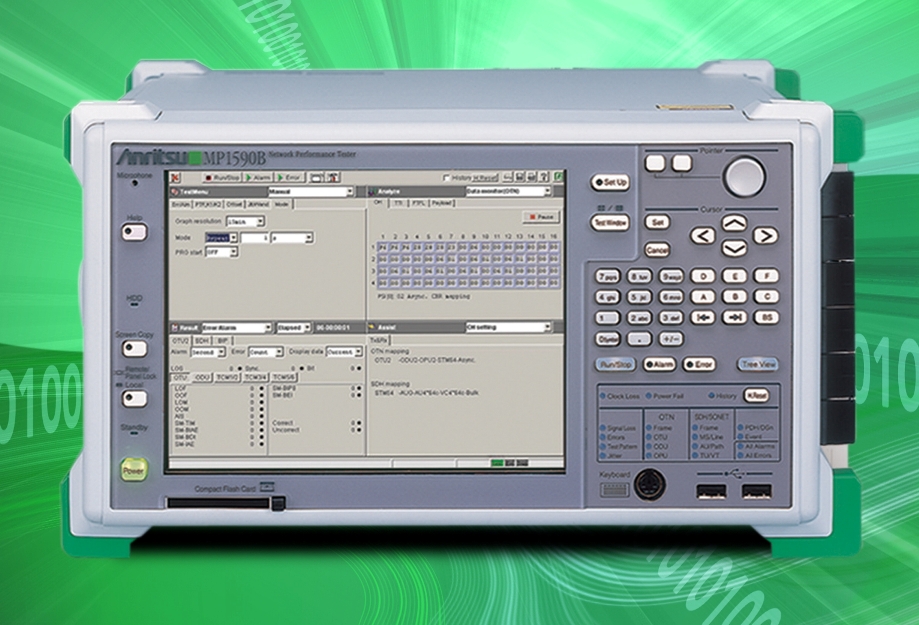919x625 pixels.
Task: Click the Mode count input field
Action: [x=255, y=237]
